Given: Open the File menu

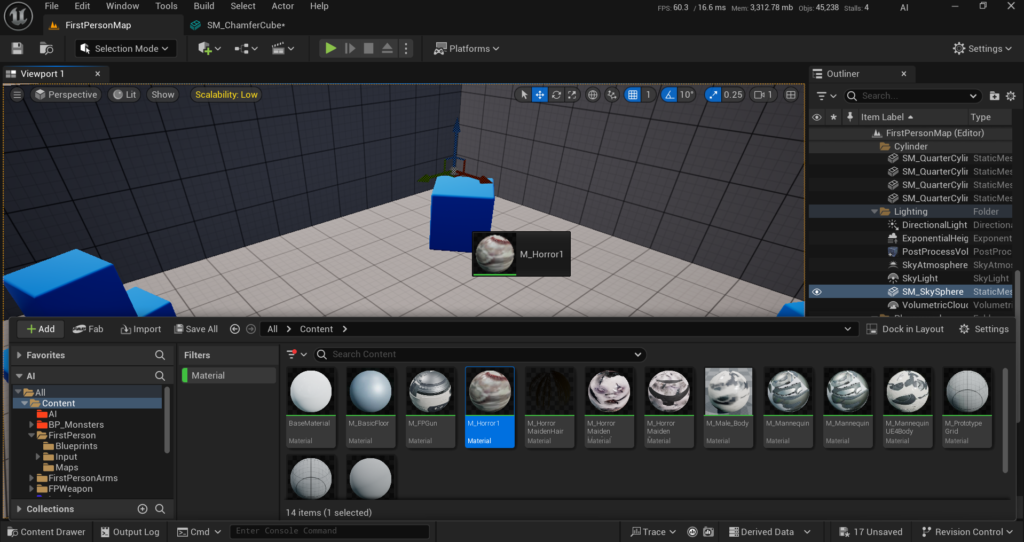Looking at the screenshot, I should (52, 6).
